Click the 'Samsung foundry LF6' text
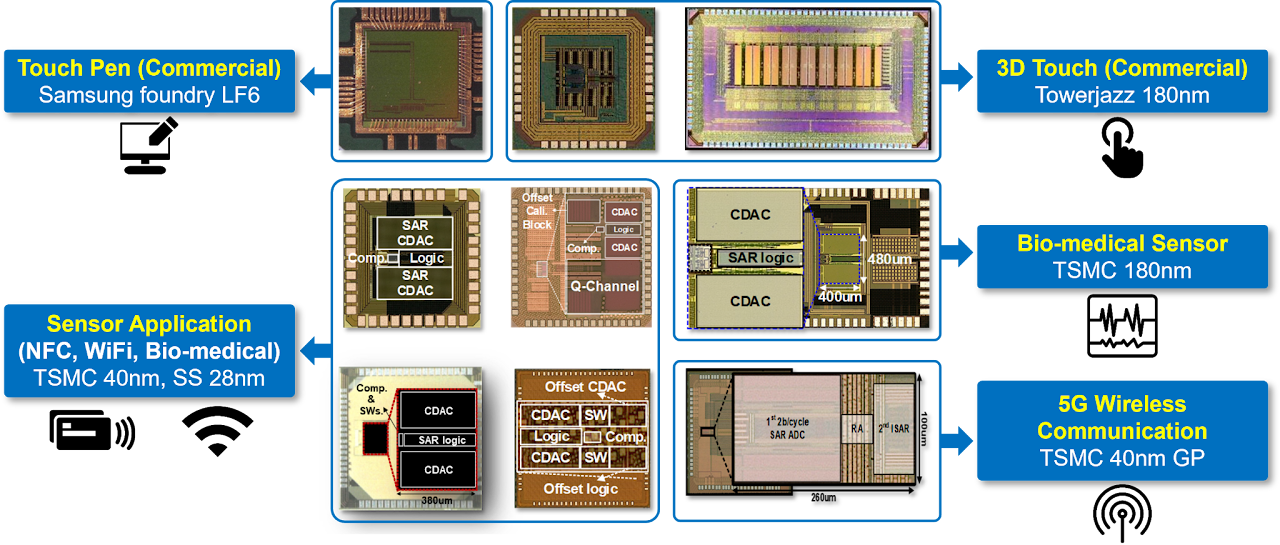1280x545 pixels. click(150, 96)
